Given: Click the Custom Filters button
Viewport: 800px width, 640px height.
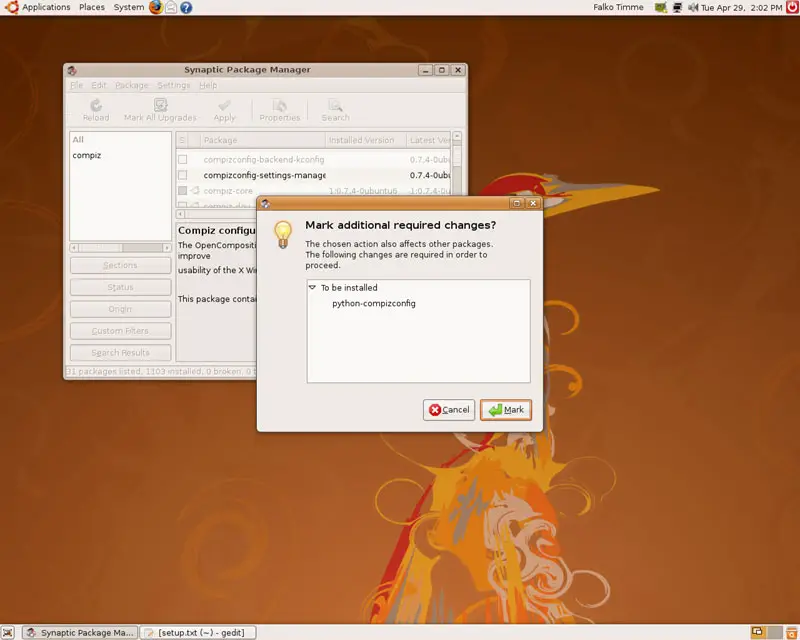Looking at the screenshot, I should (120, 331).
